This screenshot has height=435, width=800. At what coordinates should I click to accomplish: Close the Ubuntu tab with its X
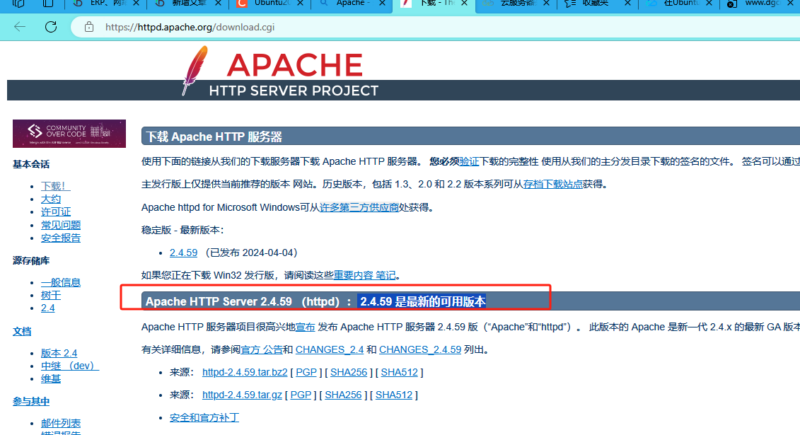[299, 6]
